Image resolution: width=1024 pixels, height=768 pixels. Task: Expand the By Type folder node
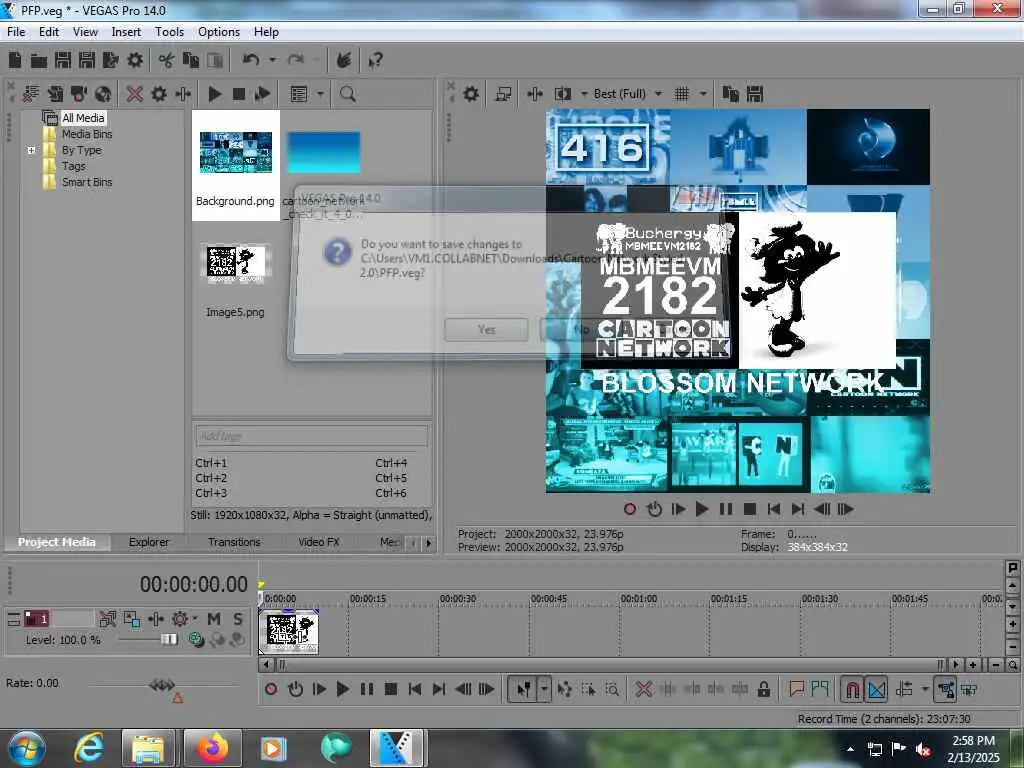pyautogui.click(x=31, y=150)
